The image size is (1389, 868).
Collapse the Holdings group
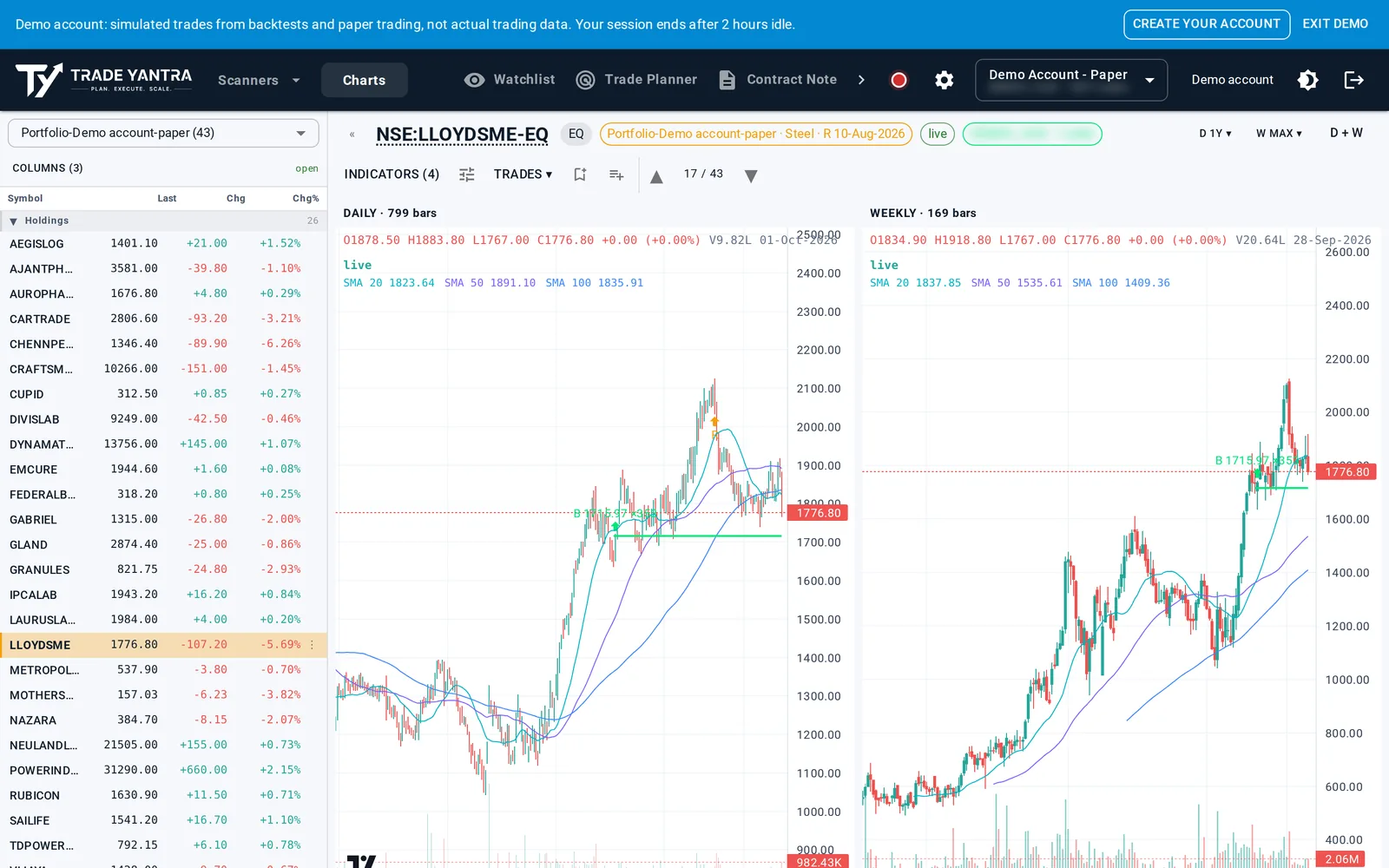pyautogui.click(x=13, y=221)
